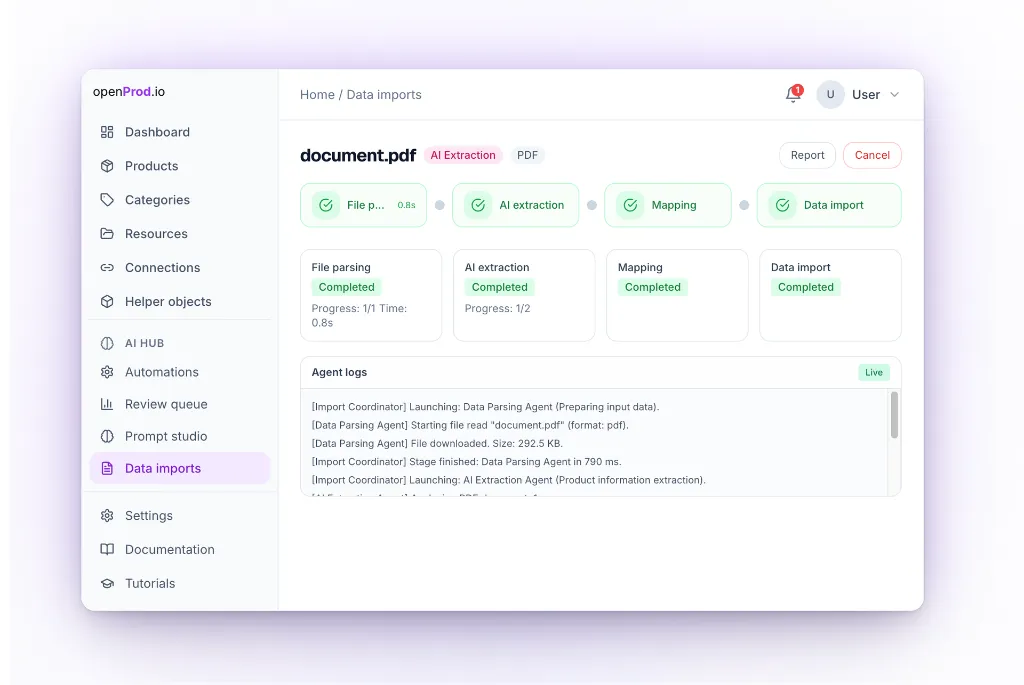
Task: Click the Mapping step checkmark icon
Action: point(630,205)
